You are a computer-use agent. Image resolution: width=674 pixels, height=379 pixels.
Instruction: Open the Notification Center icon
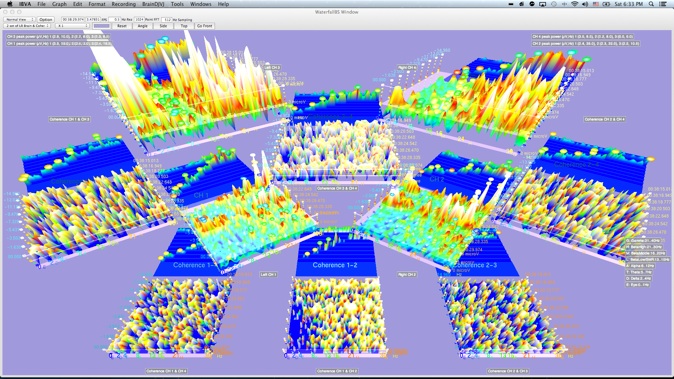(663, 4)
